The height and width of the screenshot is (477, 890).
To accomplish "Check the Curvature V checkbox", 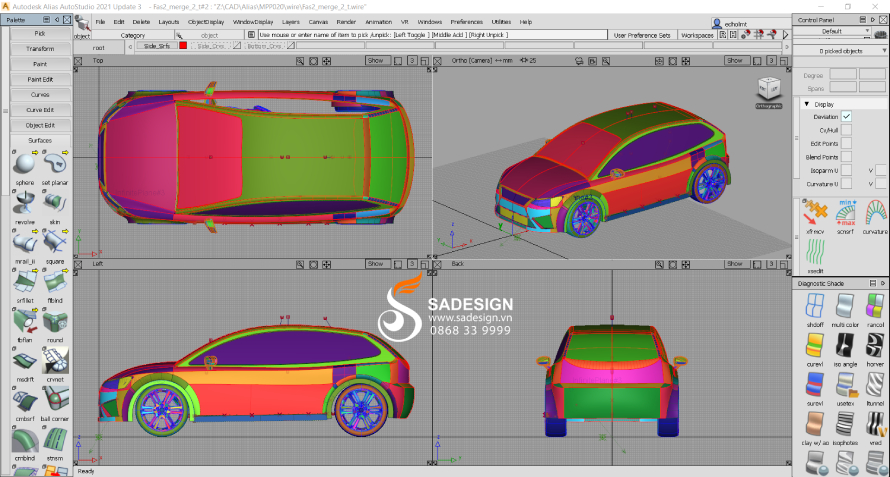I will 881,184.
